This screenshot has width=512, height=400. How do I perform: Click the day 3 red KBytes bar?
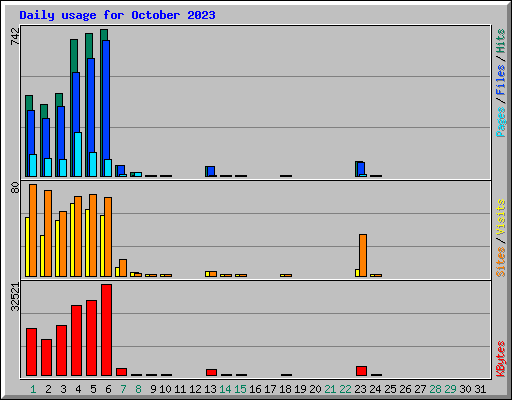click(x=61, y=350)
